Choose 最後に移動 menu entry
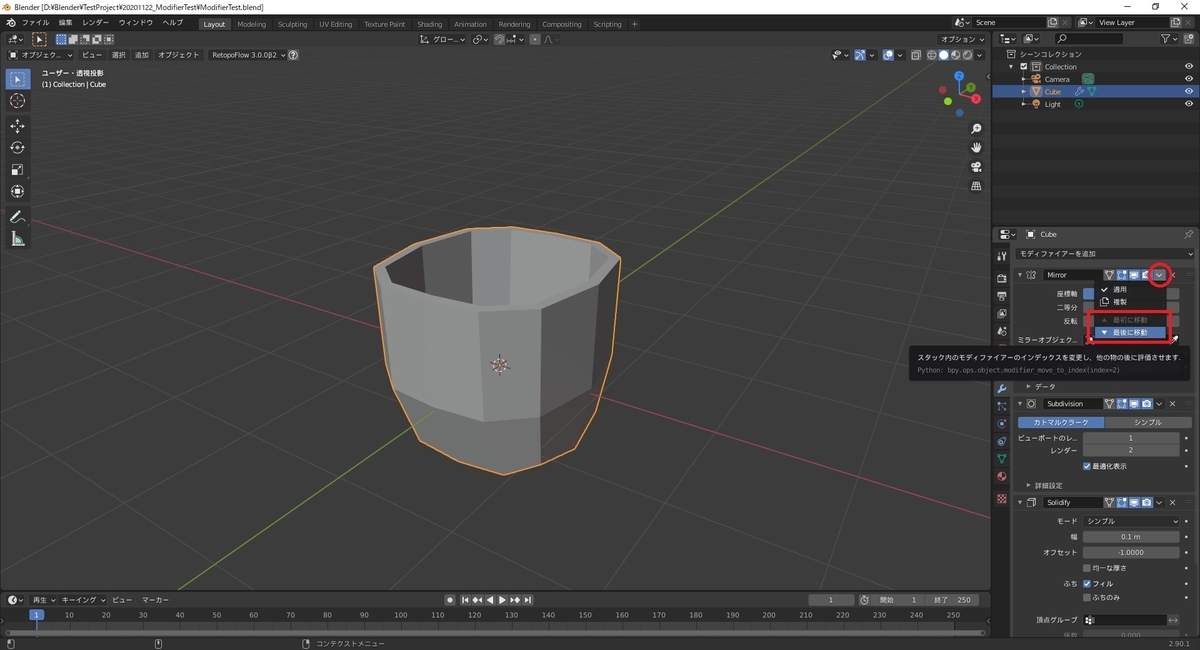Image resolution: width=1200 pixels, height=650 pixels. 1130,332
